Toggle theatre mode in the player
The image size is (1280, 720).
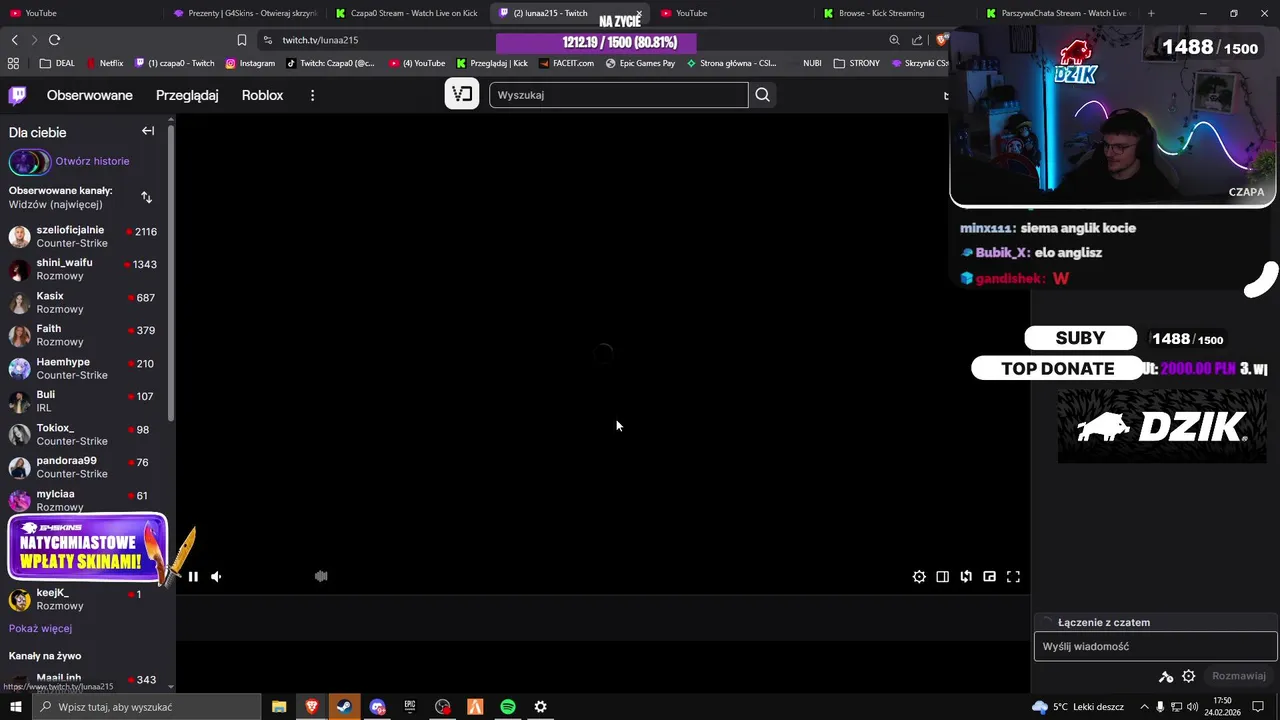(x=942, y=576)
